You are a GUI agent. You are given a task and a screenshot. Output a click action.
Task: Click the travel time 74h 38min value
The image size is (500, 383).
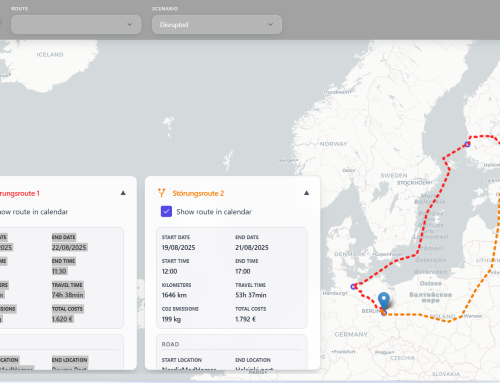pos(68,295)
